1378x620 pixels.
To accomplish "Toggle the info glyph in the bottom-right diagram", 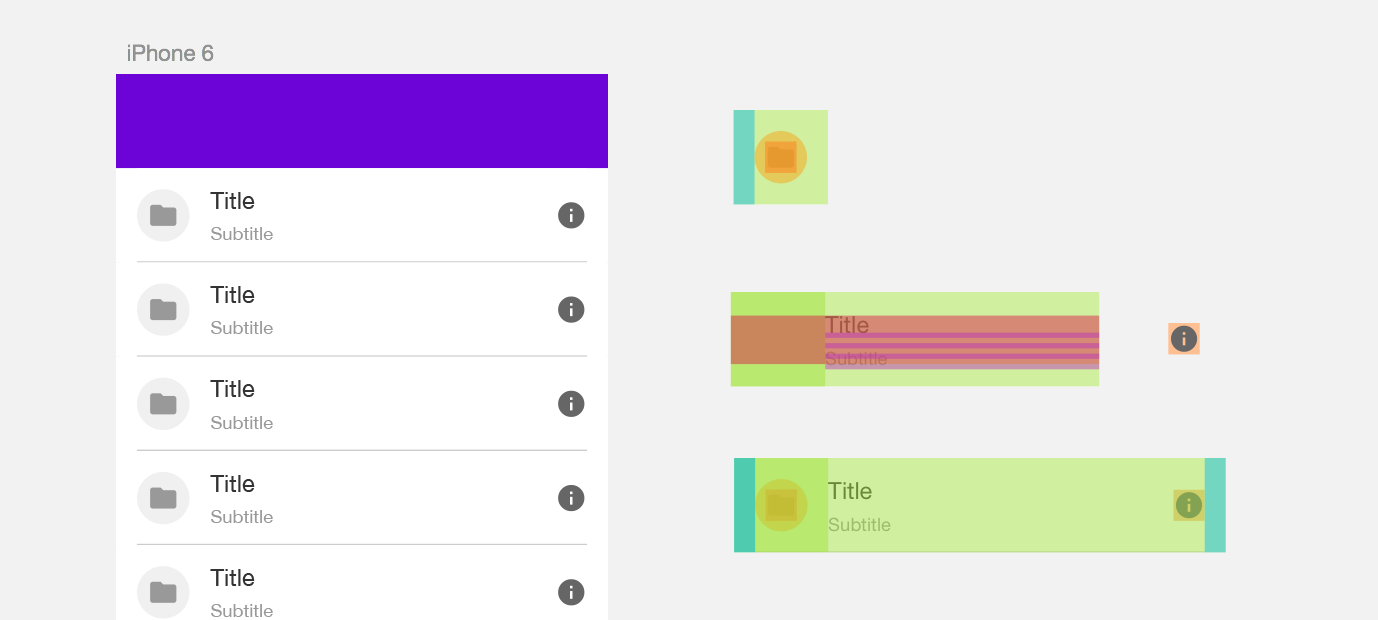I will click(1188, 506).
